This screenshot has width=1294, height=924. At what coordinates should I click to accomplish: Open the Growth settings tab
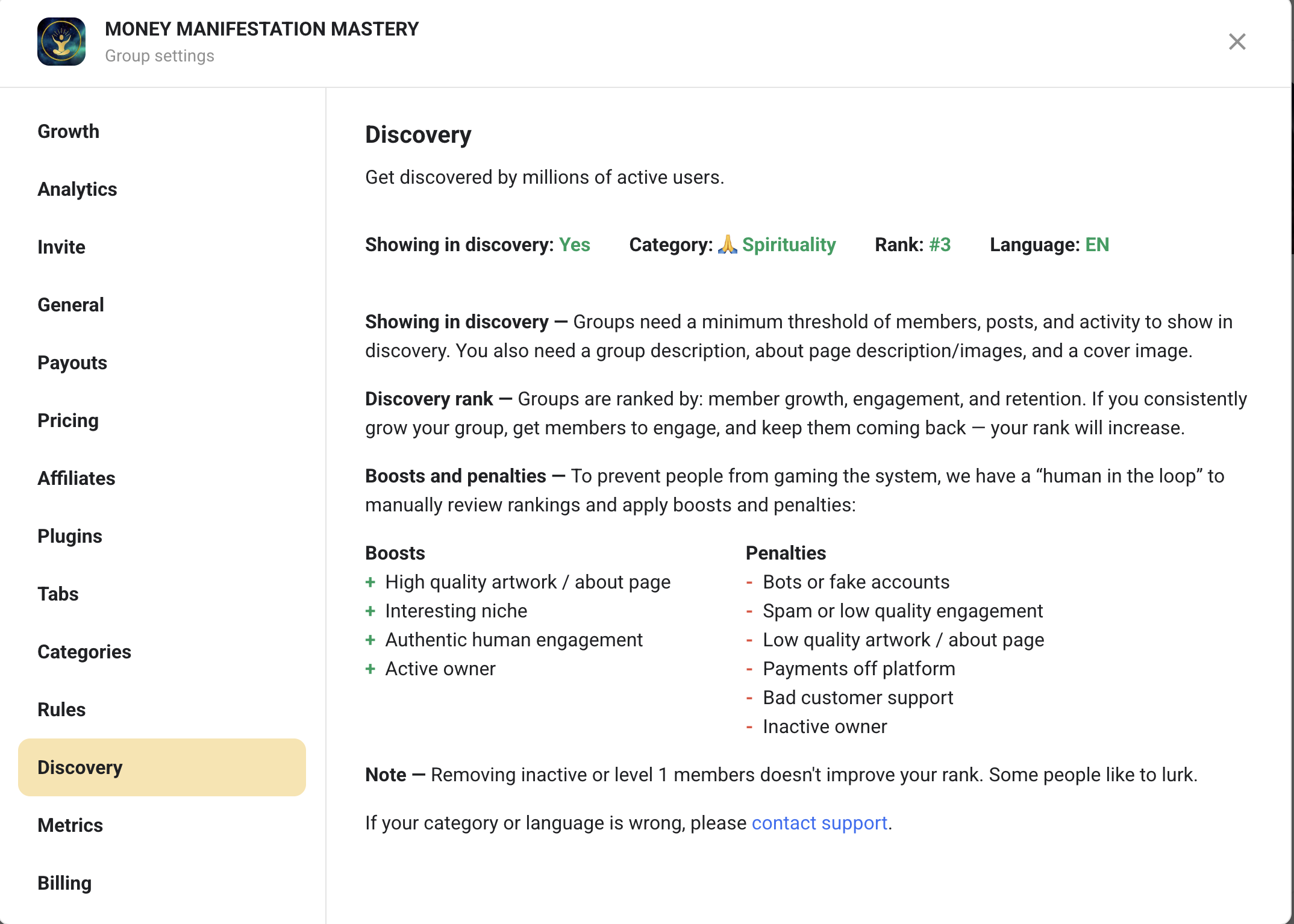coord(69,131)
